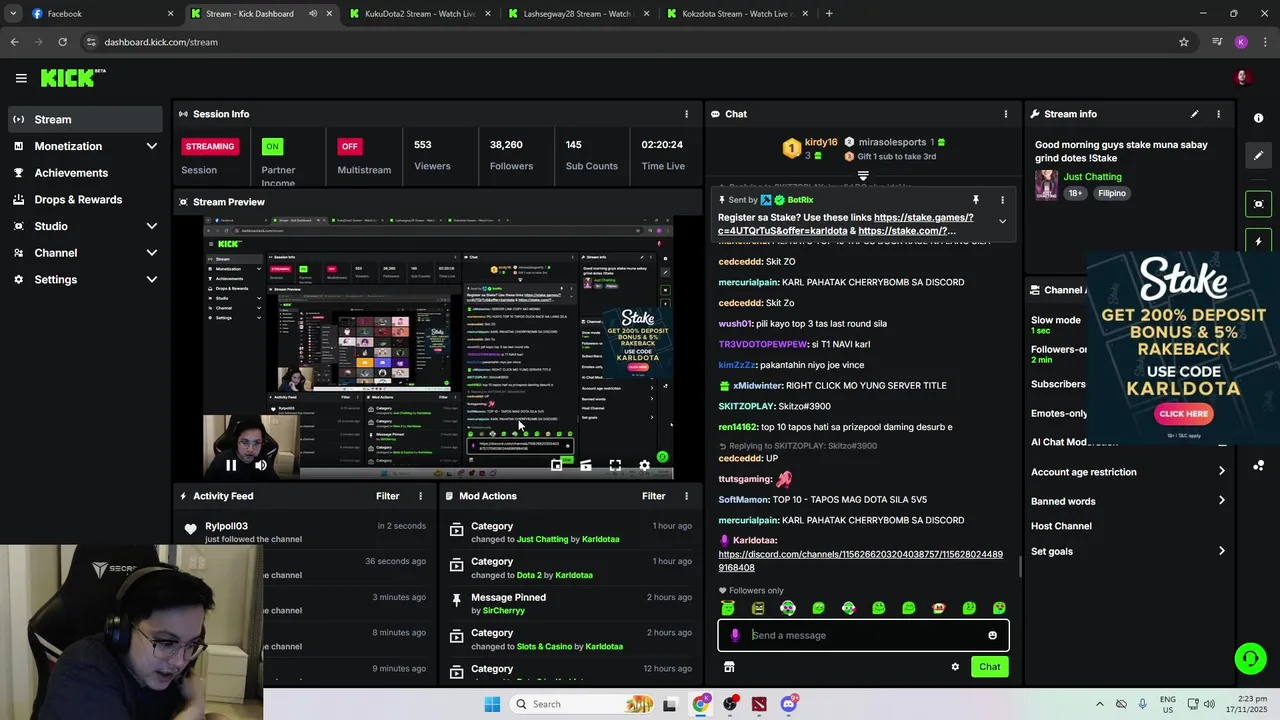Focus the Send a message field
1280x720 pixels.
[x=863, y=635]
